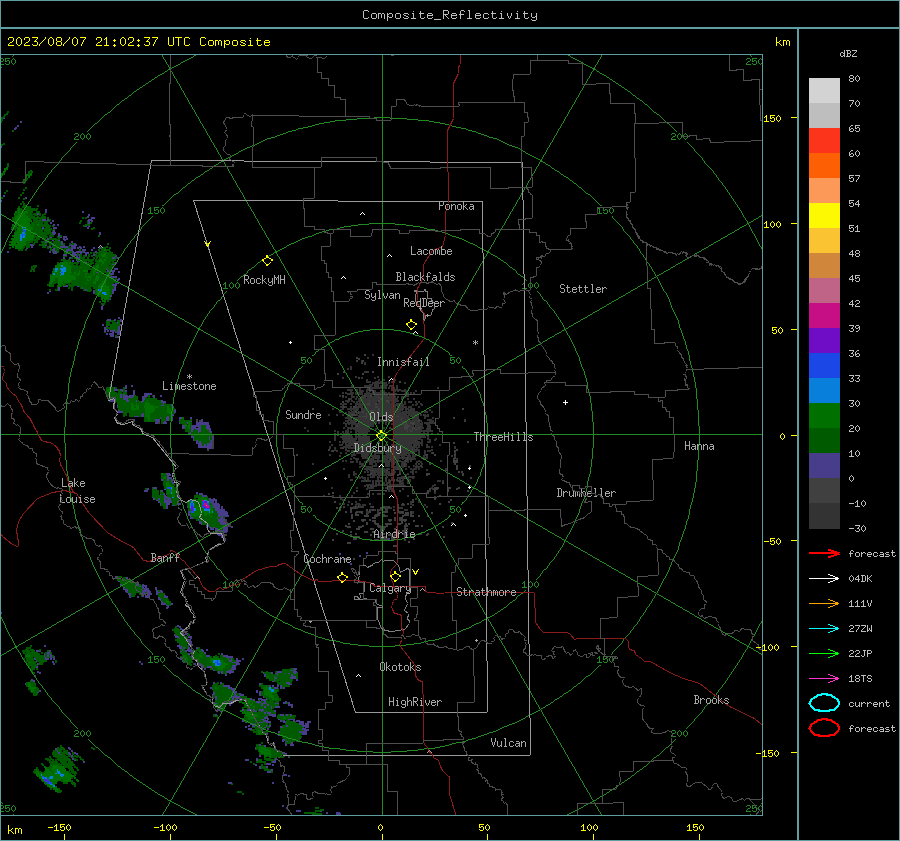Click the Vulcan town label

[508, 743]
